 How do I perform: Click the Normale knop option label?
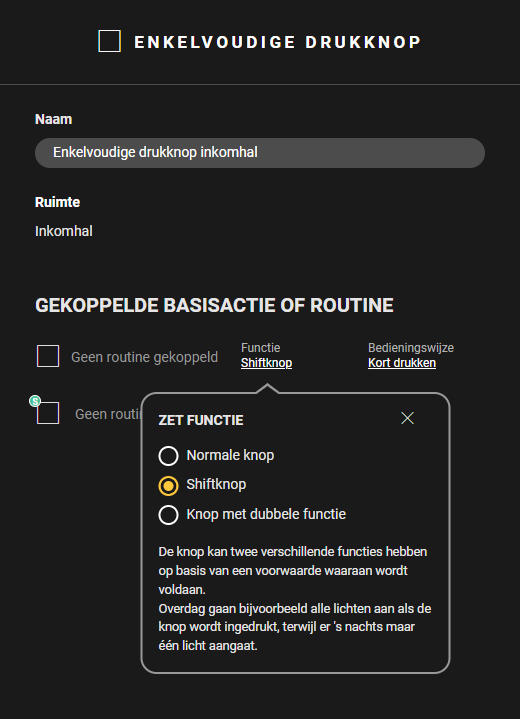click(x=230, y=455)
